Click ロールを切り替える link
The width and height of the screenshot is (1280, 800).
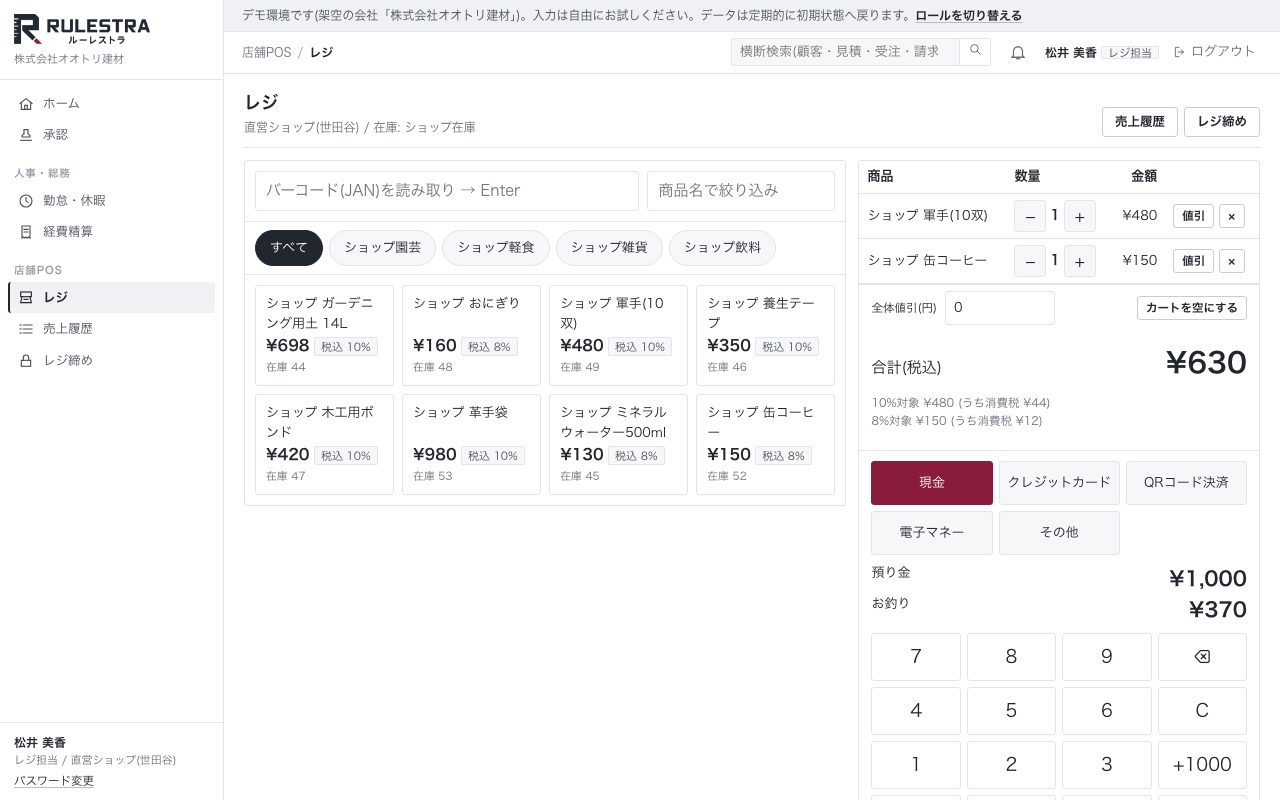[x=969, y=16]
